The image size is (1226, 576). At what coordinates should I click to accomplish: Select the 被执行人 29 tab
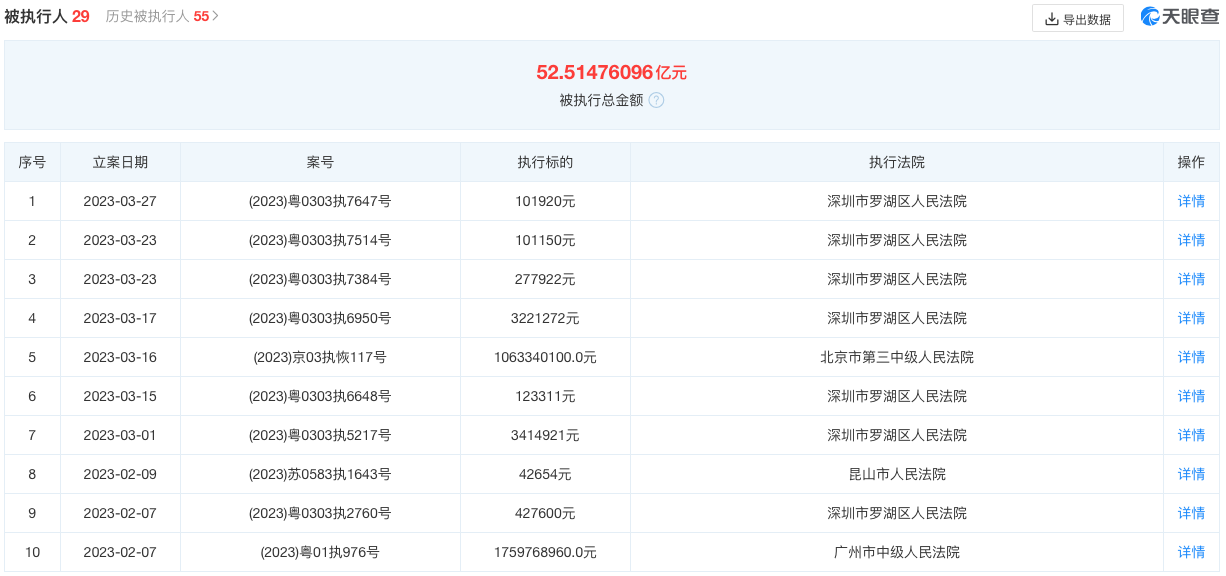tap(47, 17)
